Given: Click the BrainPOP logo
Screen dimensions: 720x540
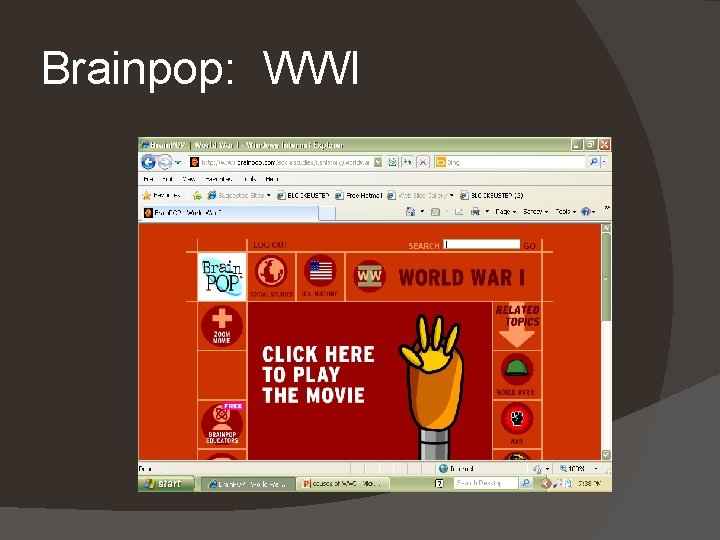Looking at the screenshot, I should click(222, 277).
